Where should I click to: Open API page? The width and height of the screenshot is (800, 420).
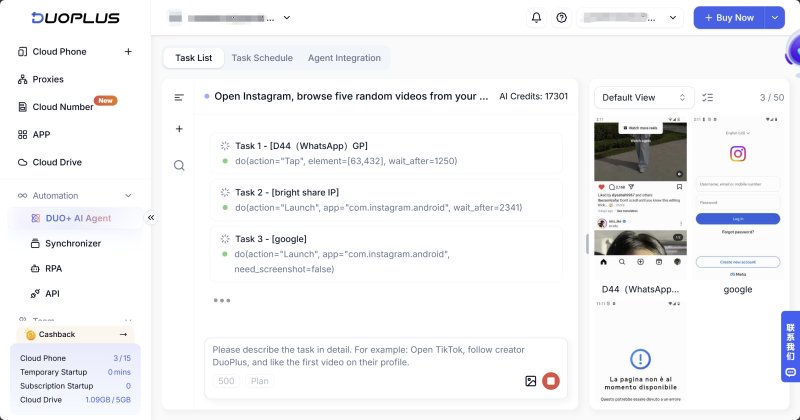52,293
